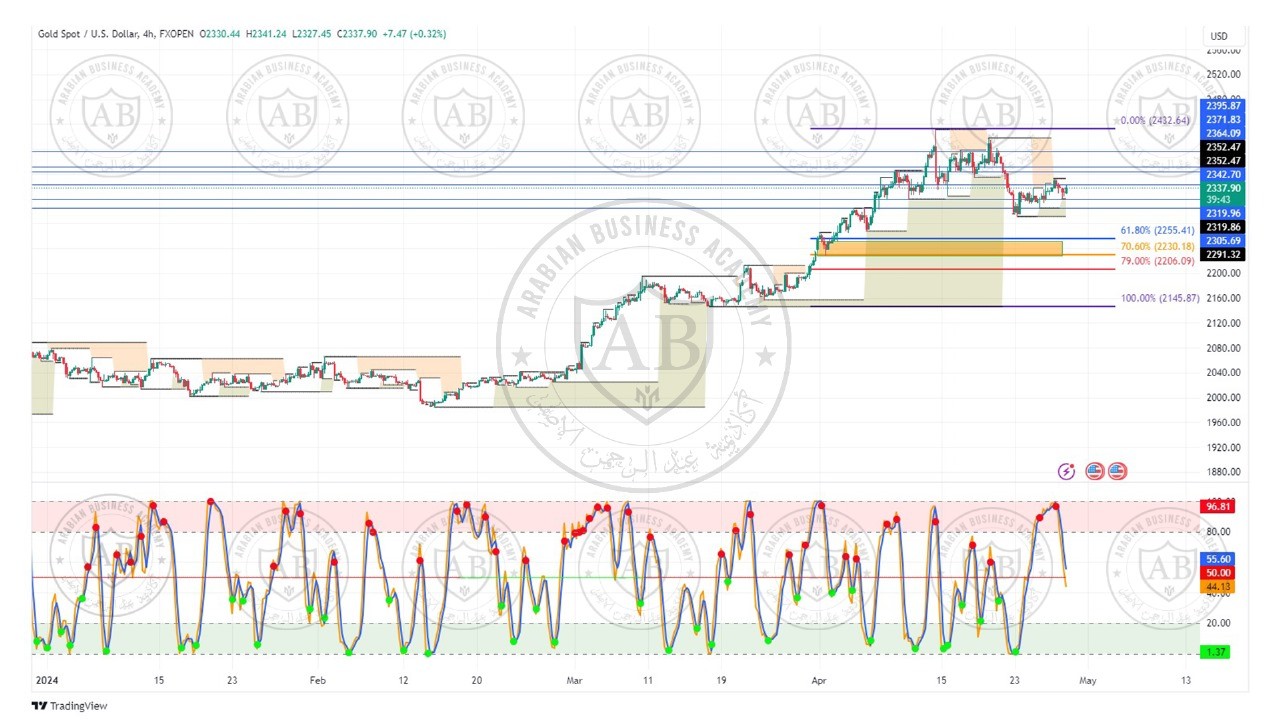This screenshot has height=720, width=1280.
Task: Click the 2305.69 price label
Action: [x=1223, y=241]
